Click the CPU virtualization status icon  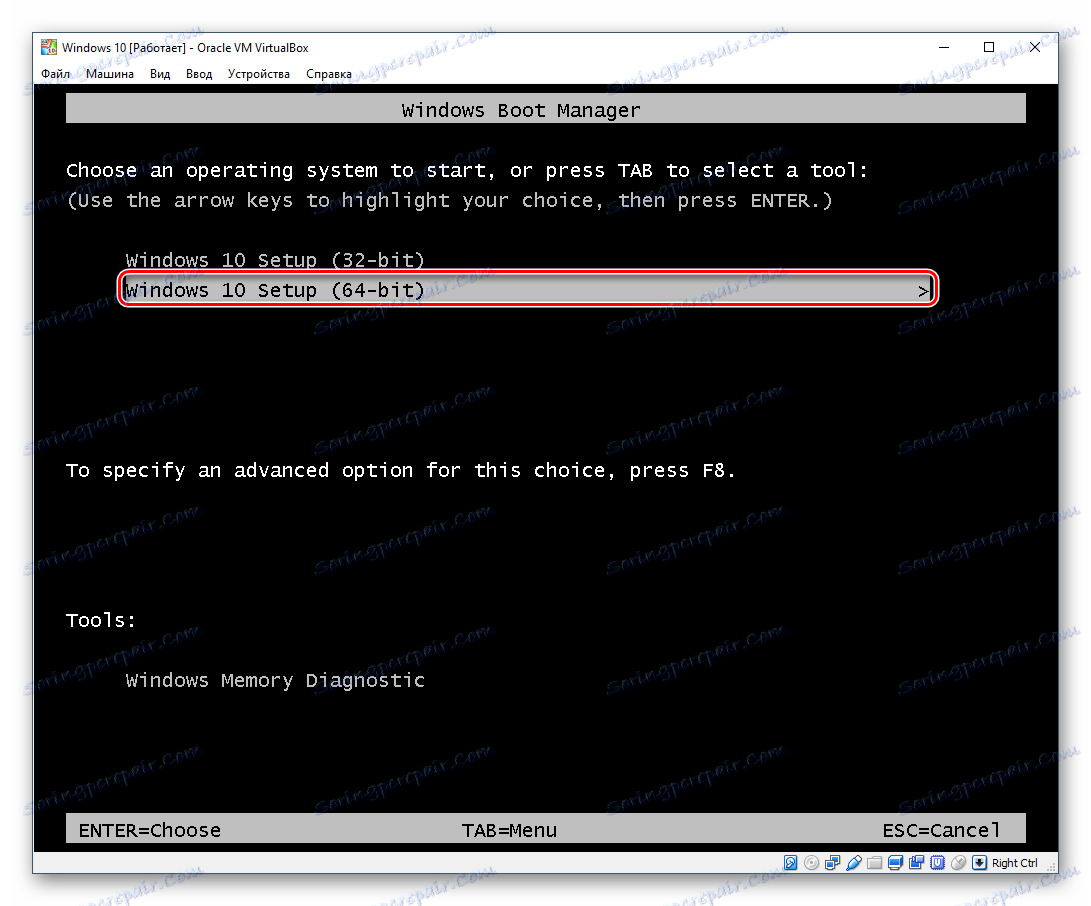[937, 863]
